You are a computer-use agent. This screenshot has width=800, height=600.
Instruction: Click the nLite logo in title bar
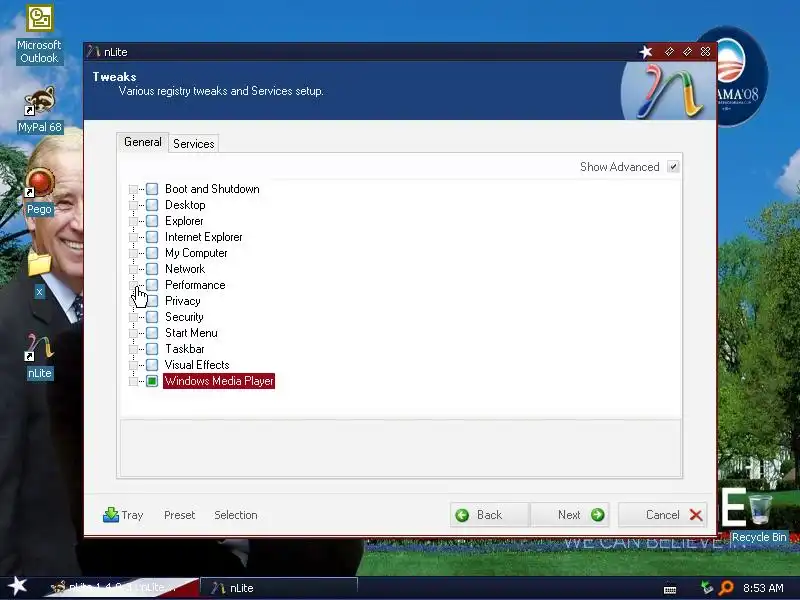click(93, 52)
